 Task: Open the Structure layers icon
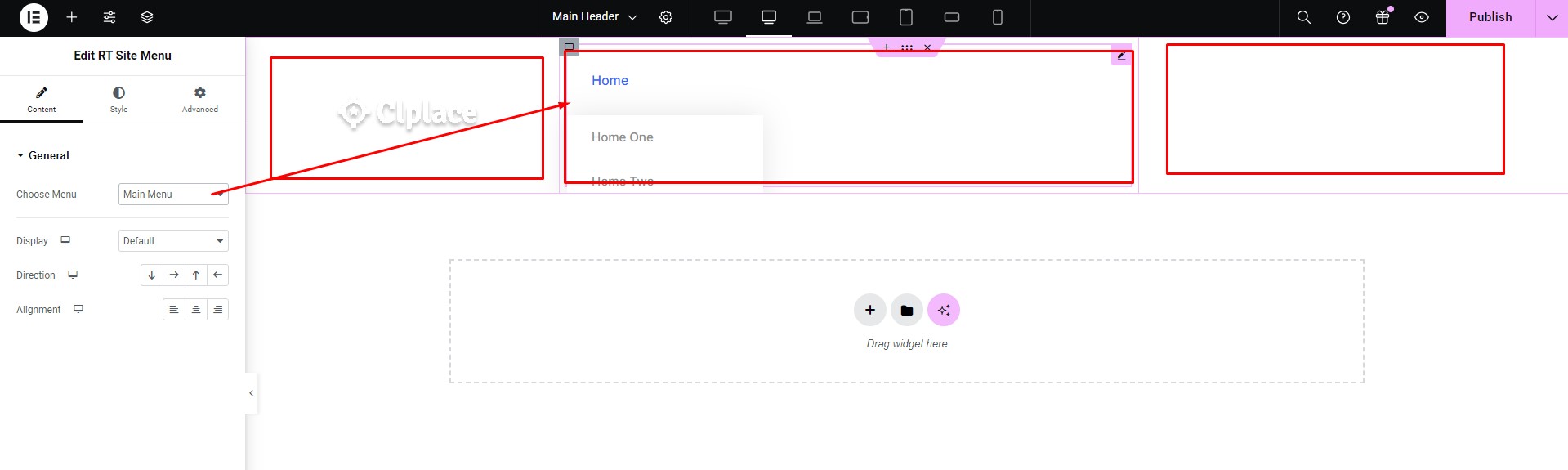(147, 17)
